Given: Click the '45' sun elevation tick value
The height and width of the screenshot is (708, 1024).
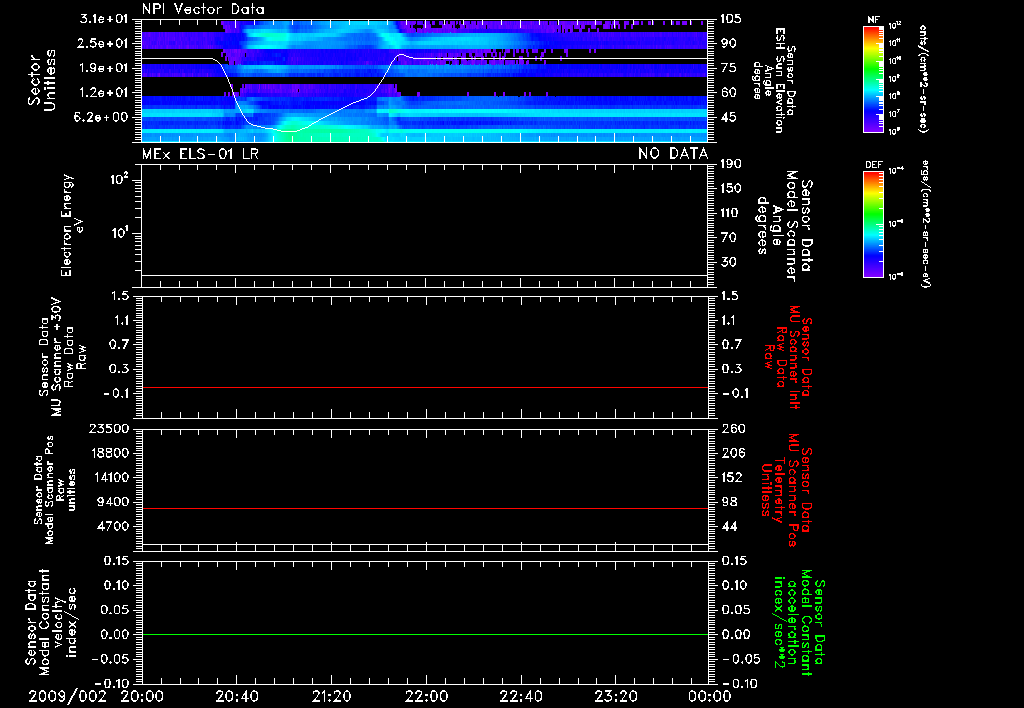Looking at the screenshot, I should (728, 118).
